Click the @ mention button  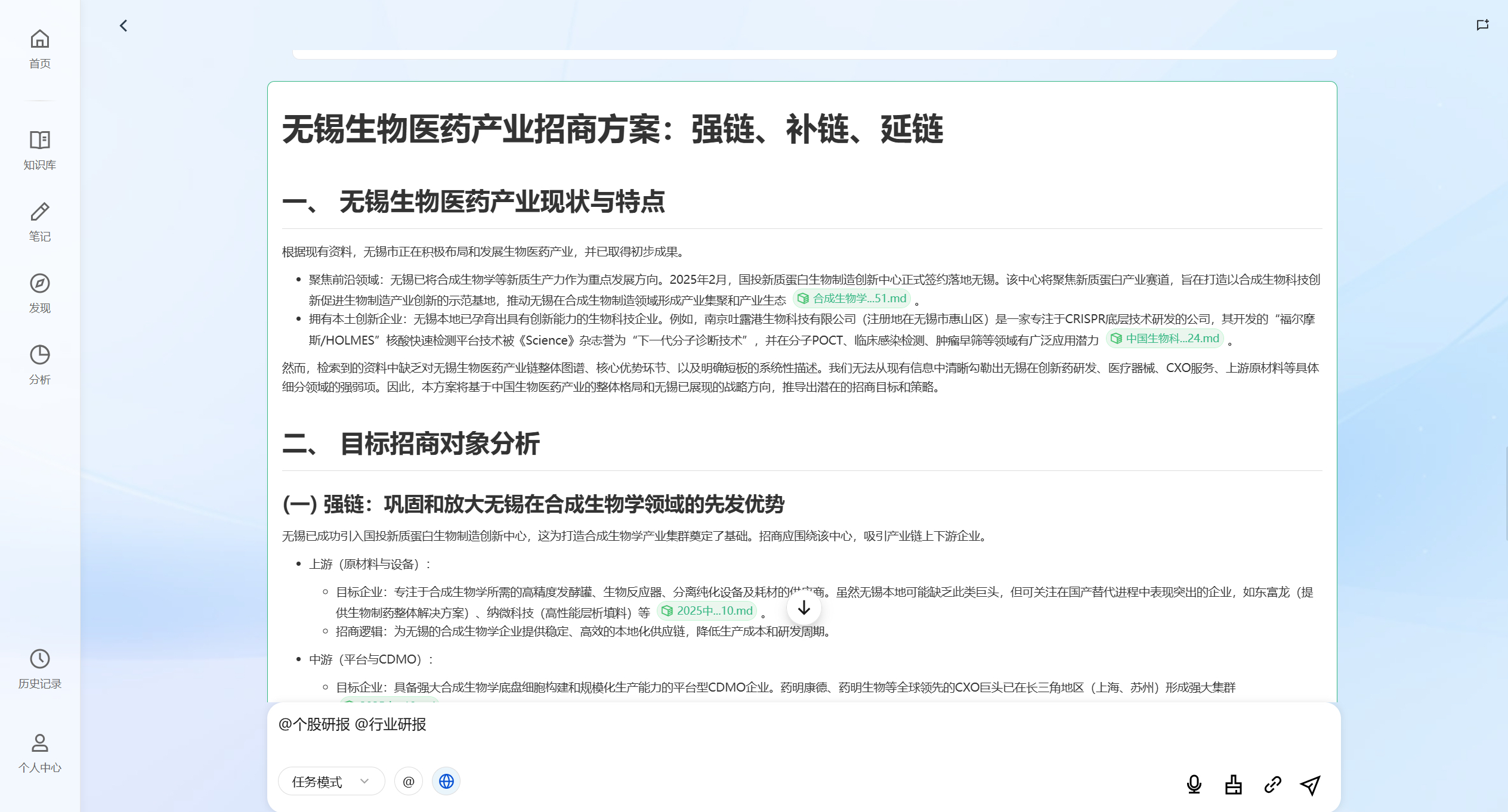click(408, 781)
